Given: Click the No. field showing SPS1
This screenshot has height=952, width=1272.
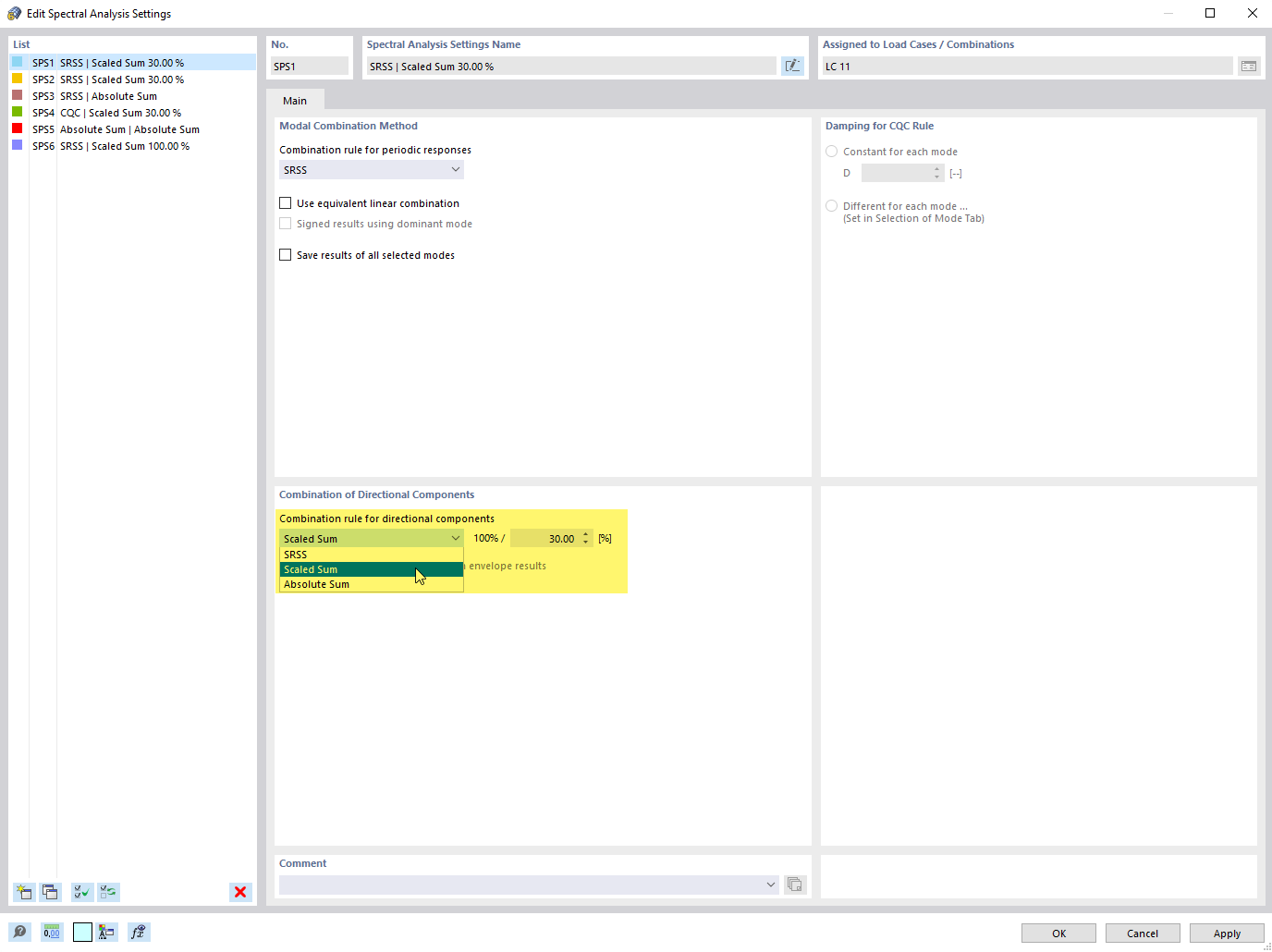Looking at the screenshot, I should pos(310,66).
